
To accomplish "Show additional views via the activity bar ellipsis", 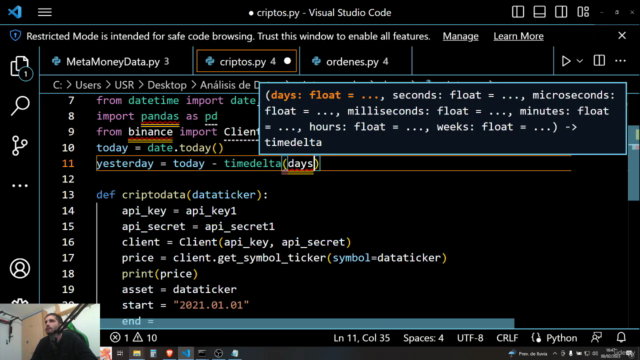I will click(x=20, y=186).
